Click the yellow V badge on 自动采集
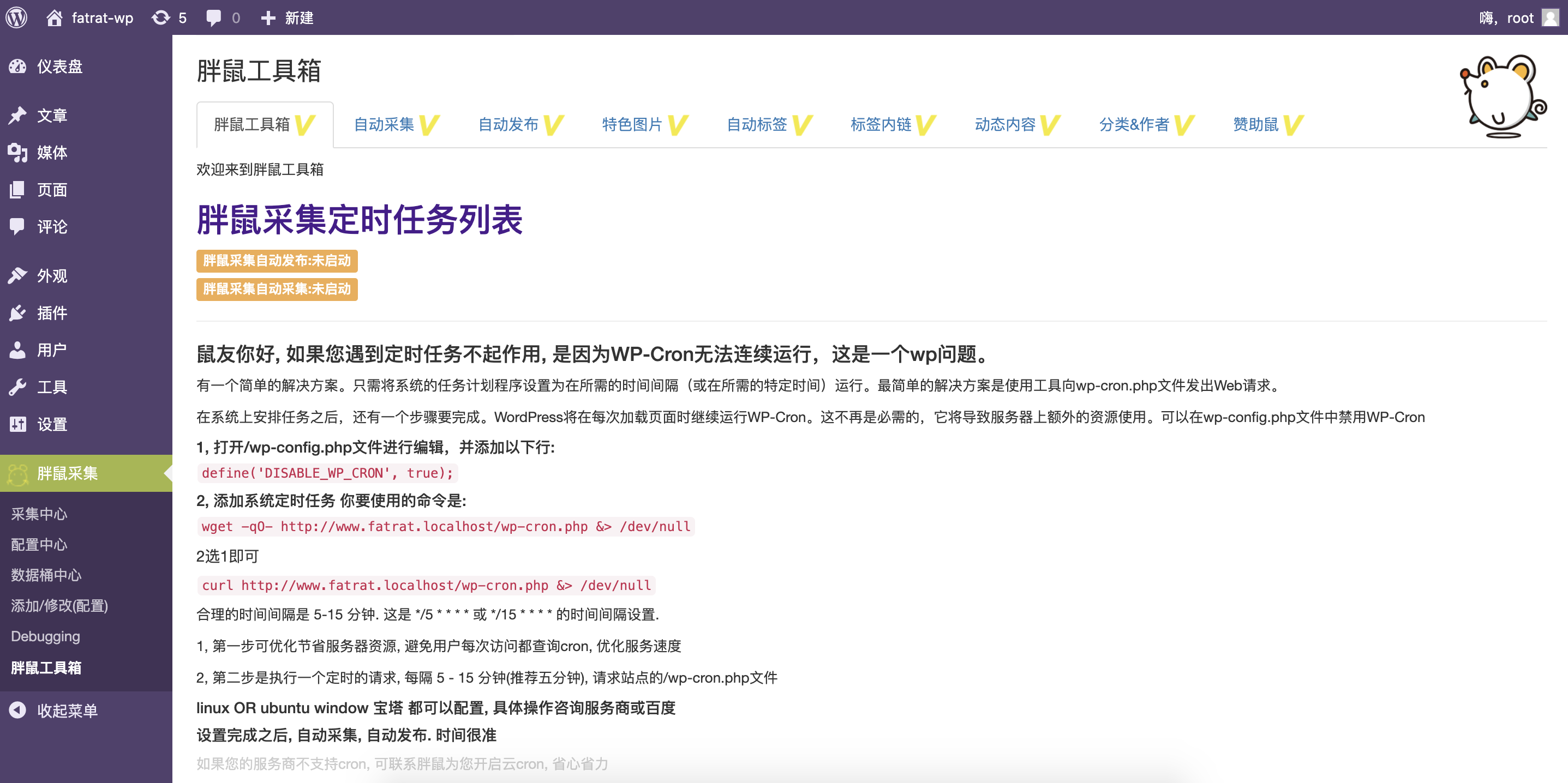 tap(428, 125)
